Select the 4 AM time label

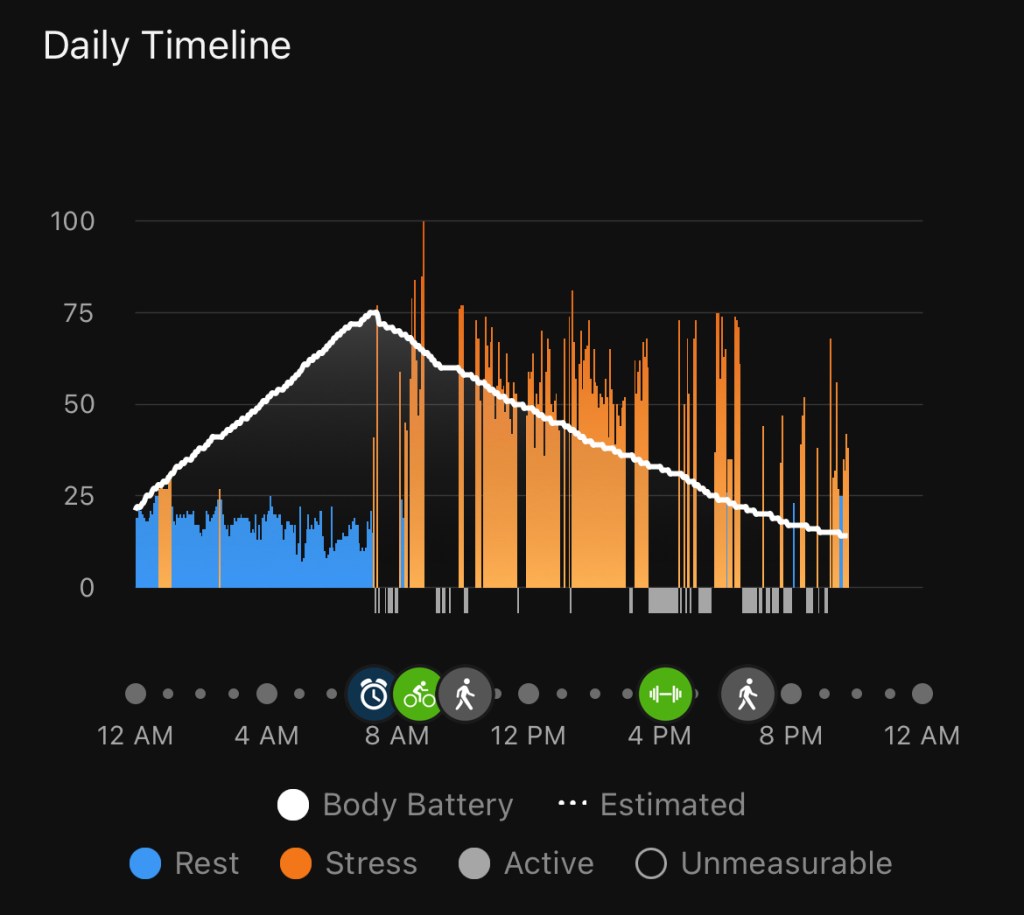266,737
